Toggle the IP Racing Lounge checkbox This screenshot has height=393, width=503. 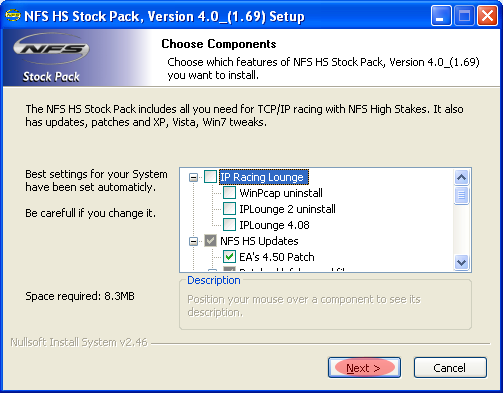pos(210,177)
